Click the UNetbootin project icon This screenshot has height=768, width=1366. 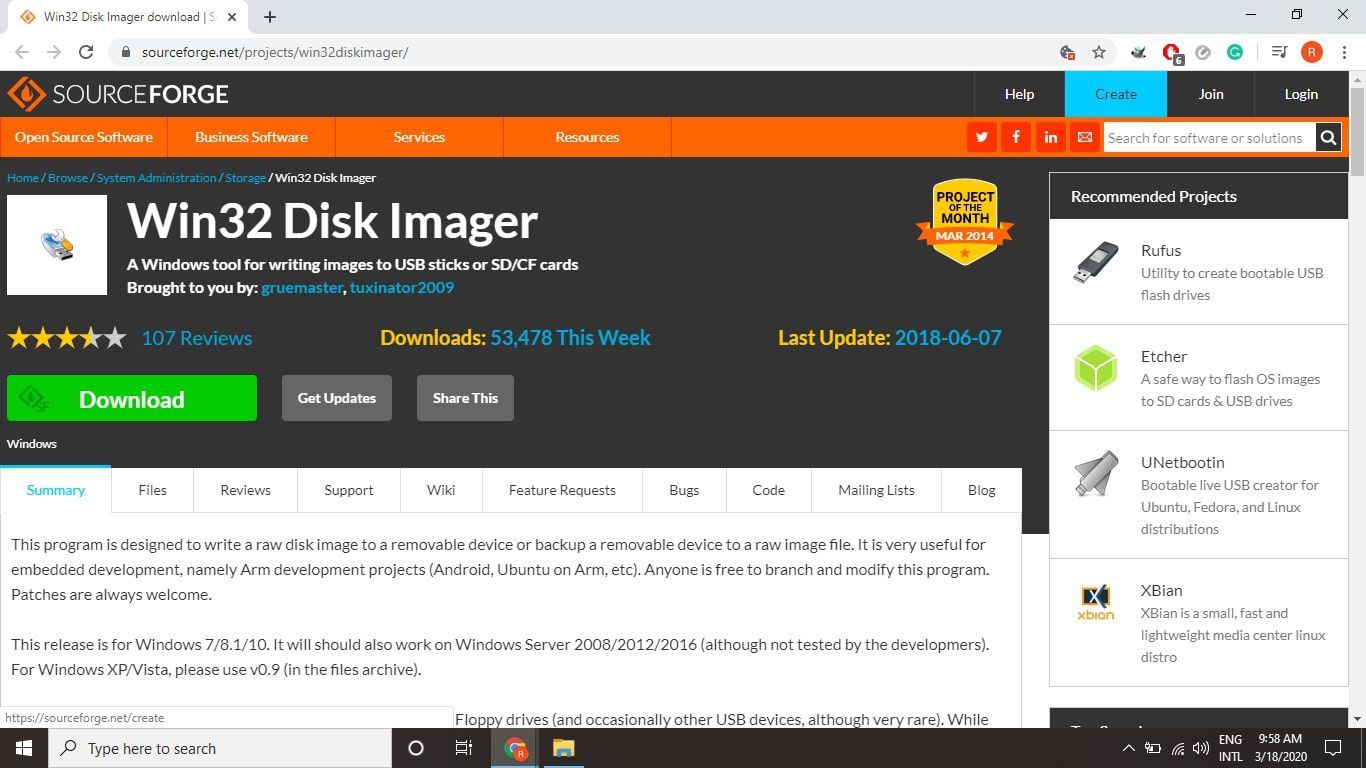[1096, 474]
